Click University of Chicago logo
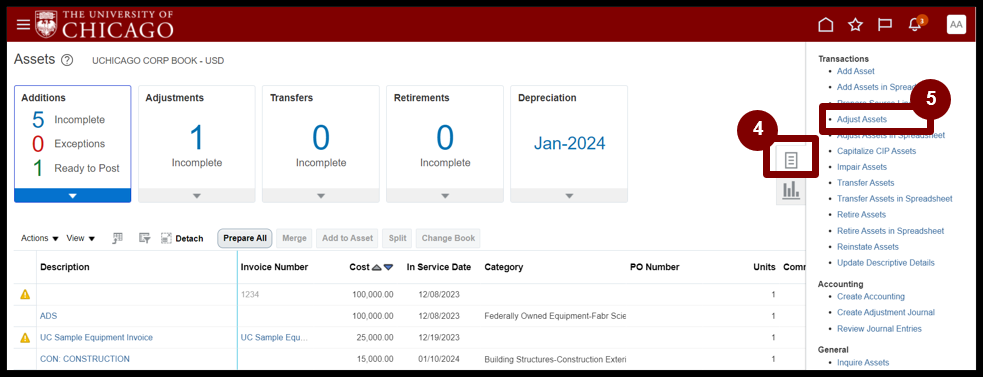This screenshot has width=983, height=377. pyautogui.click(x=105, y=24)
